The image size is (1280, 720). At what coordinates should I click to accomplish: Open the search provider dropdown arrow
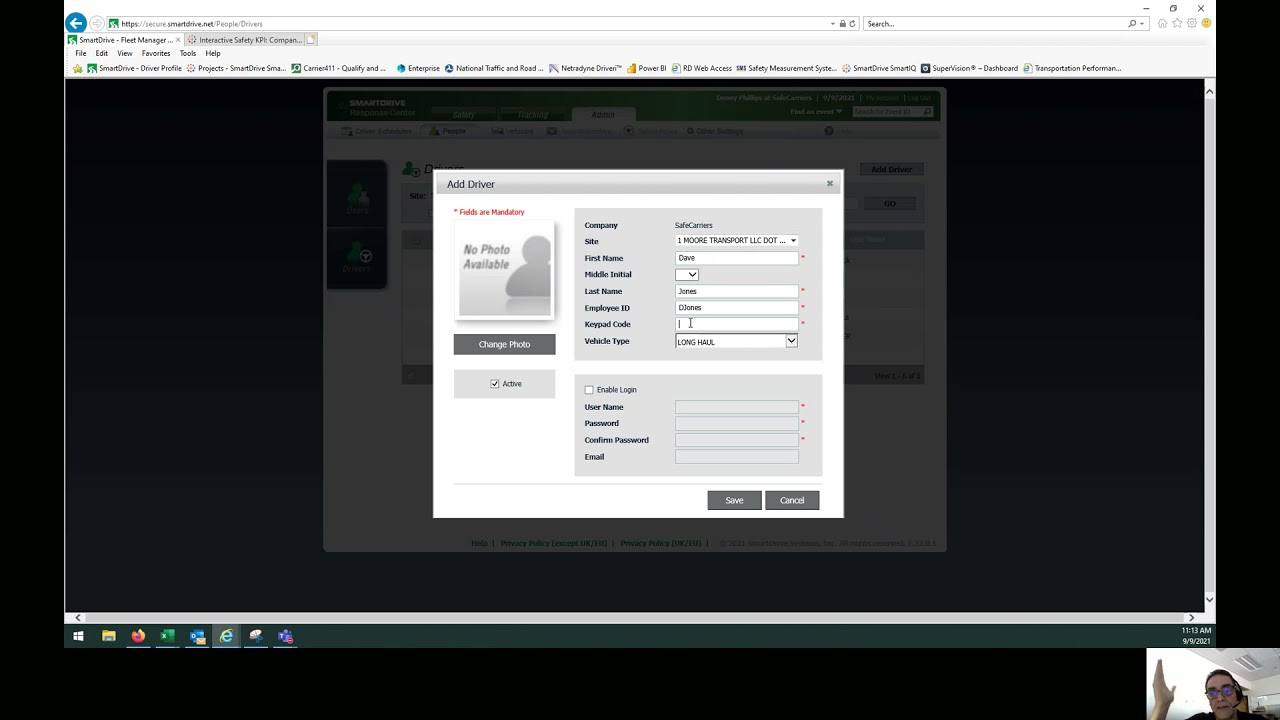pos(1142,23)
